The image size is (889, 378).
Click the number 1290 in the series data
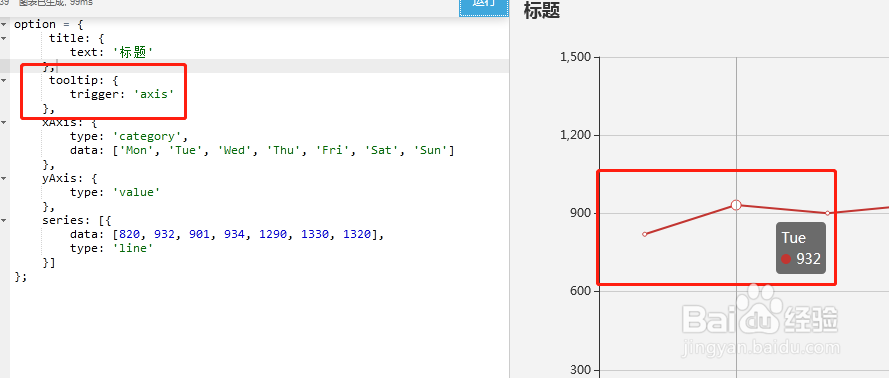pyautogui.click(x=273, y=235)
